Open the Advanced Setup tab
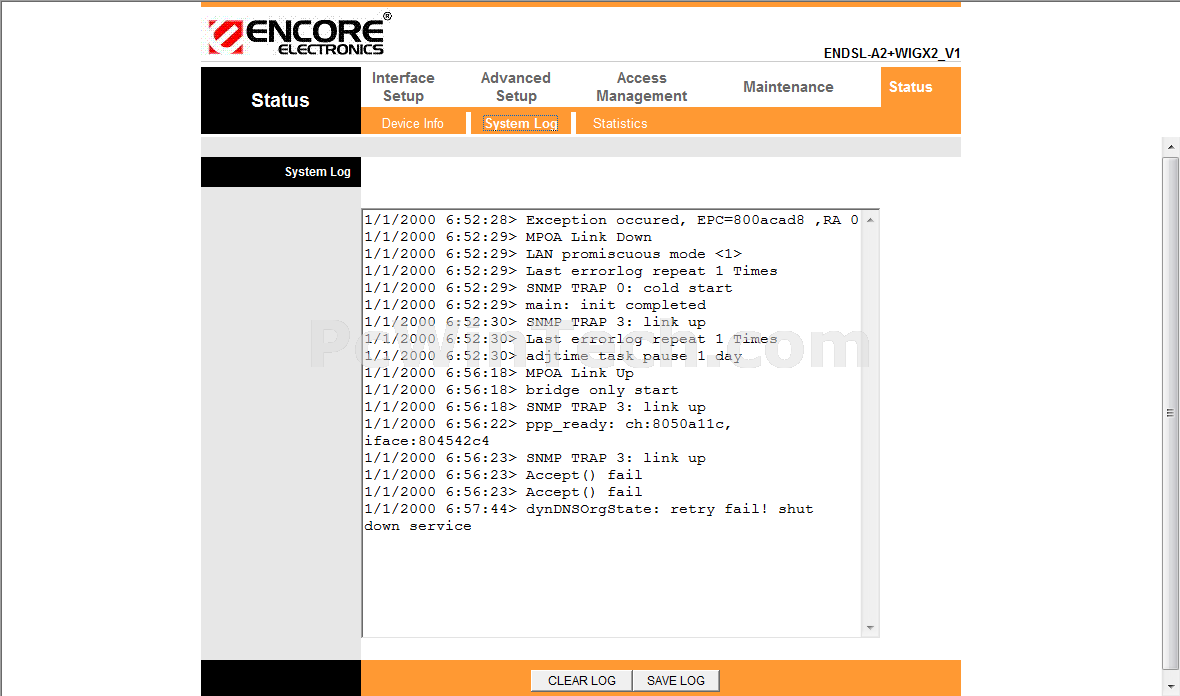The width and height of the screenshot is (1180, 696). point(515,87)
